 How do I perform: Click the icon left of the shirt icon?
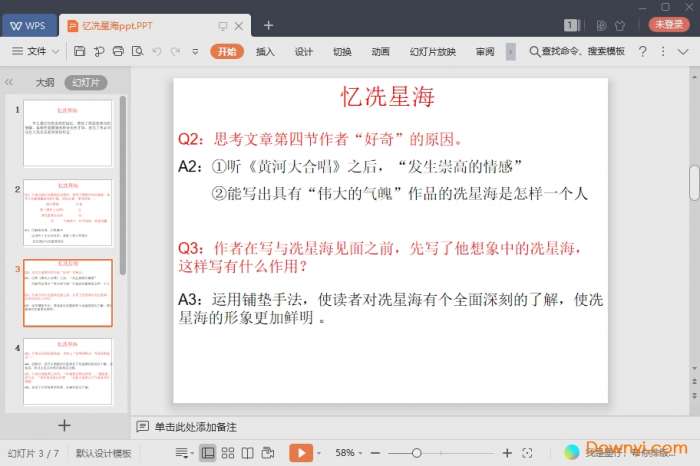[601, 25]
